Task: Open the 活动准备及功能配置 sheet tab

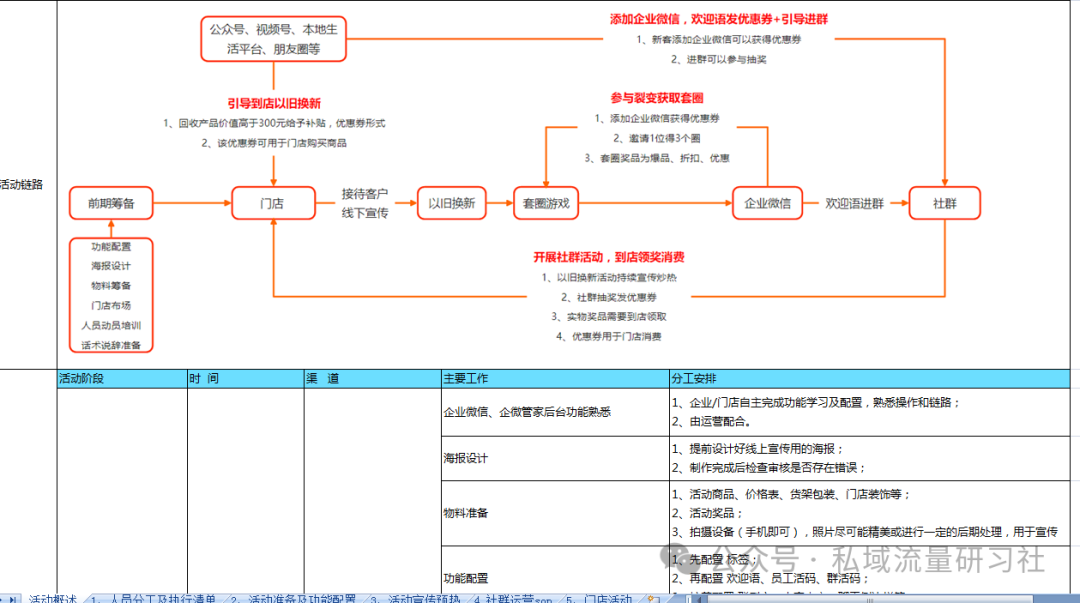Action: (x=294, y=598)
